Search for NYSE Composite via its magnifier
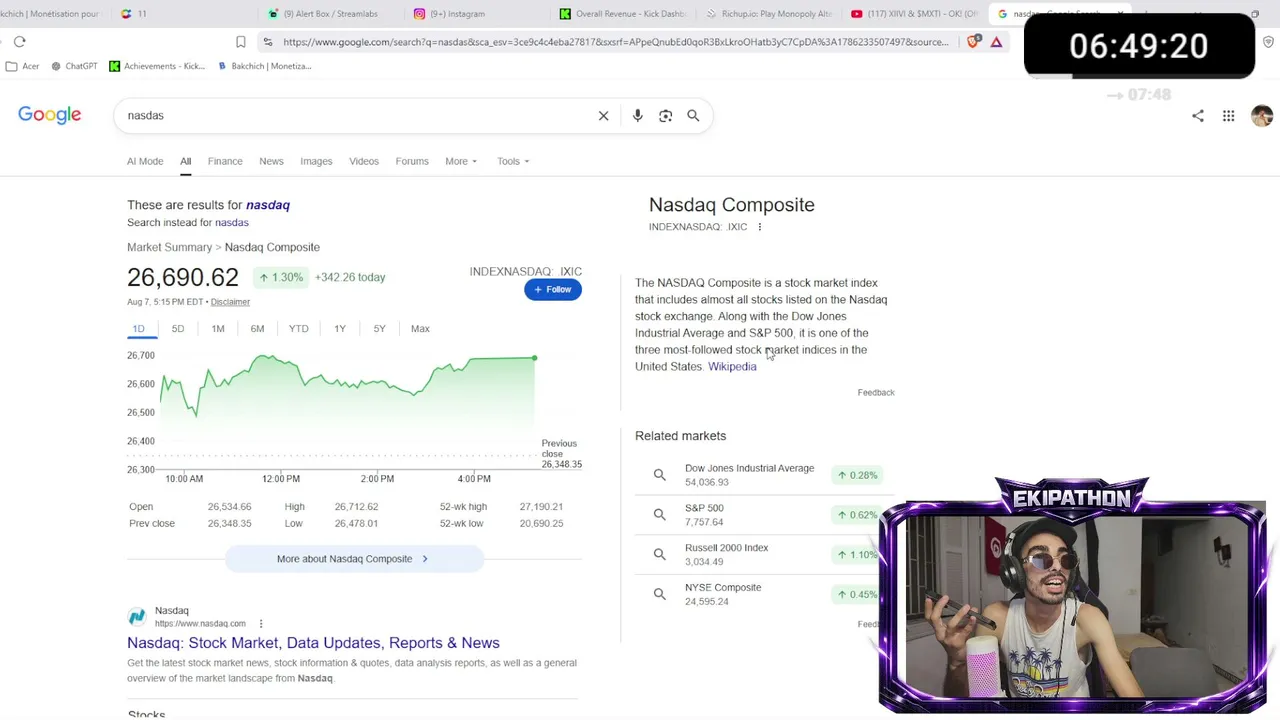This screenshot has width=1280, height=720. (659, 594)
